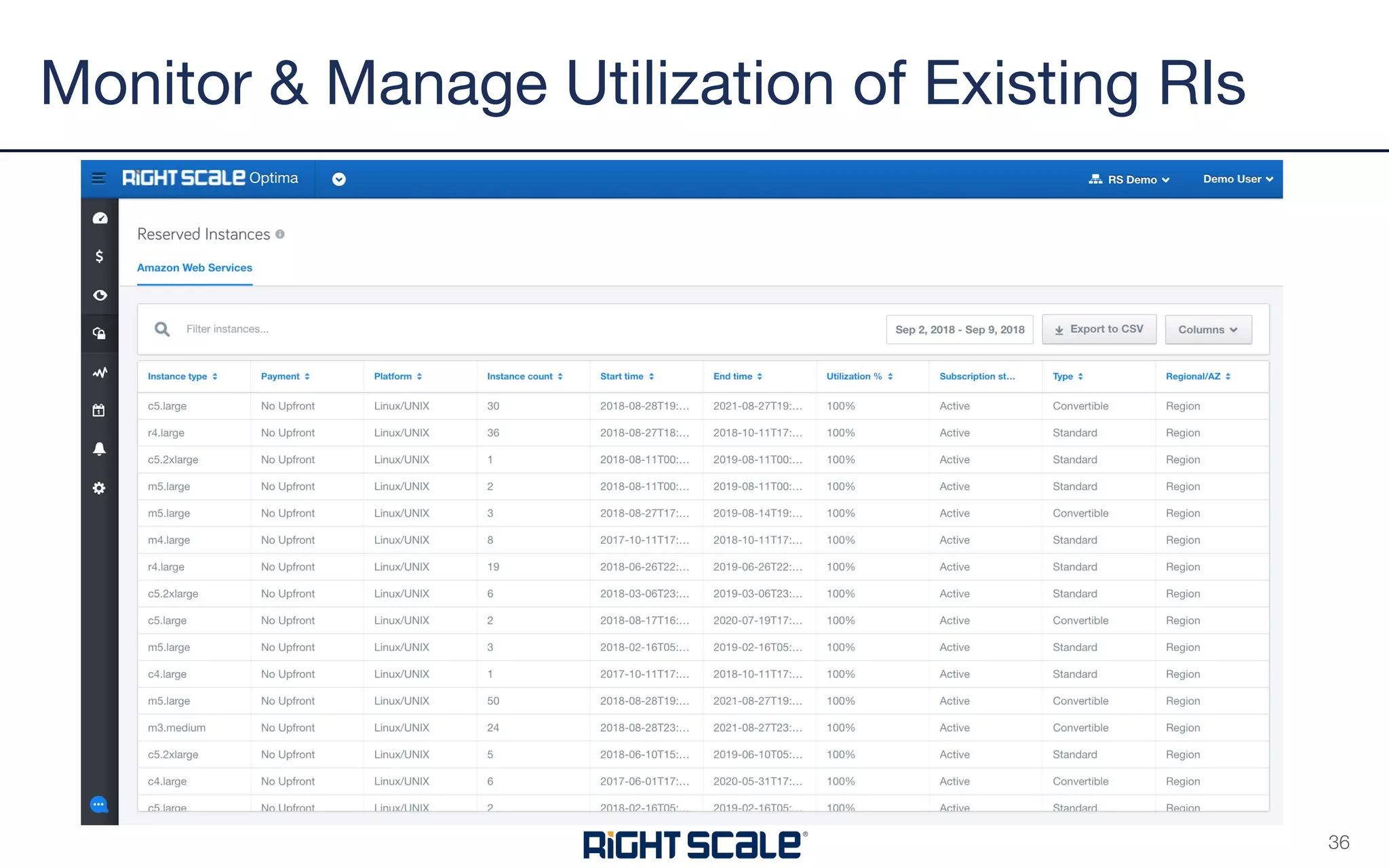Open the dashboard gauge icon in sidebar

[x=100, y=218]
